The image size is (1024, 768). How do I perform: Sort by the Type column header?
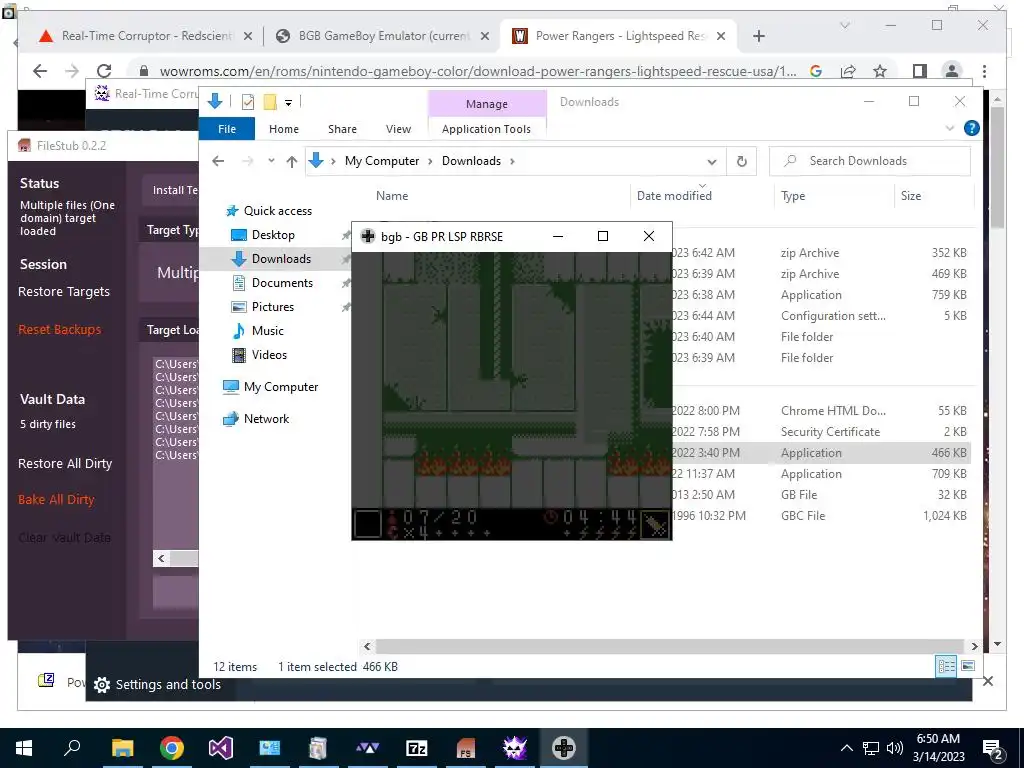pos(793,196)
